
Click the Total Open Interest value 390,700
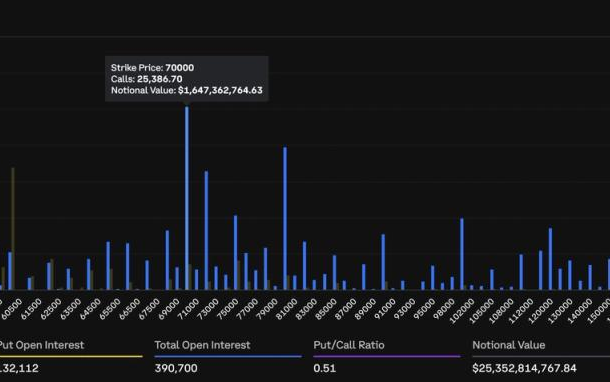click(176, 368)
